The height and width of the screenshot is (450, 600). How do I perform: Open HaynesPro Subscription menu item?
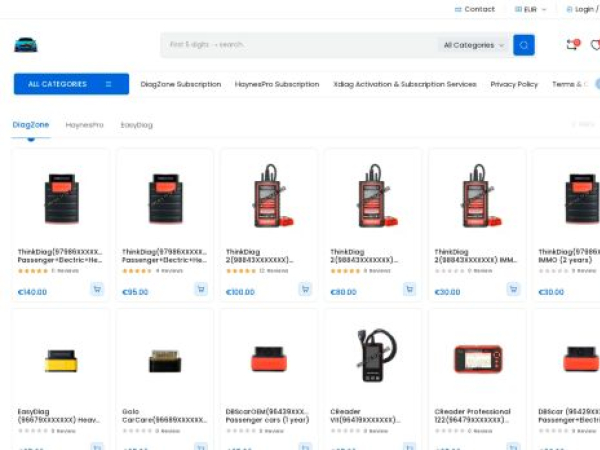pyautogui.click(x=277, y=84)
